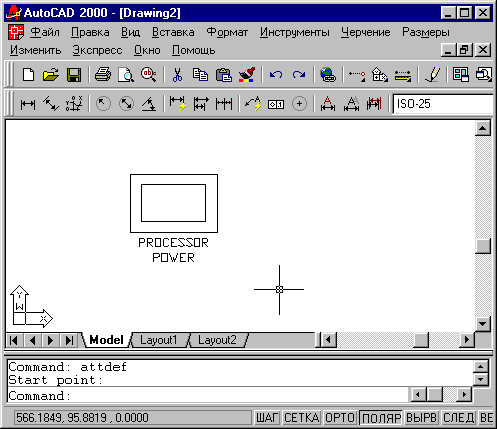Toggle СЕТКА grid display
497x429 pixels.
pyautogui.click(x=302, y=418)
